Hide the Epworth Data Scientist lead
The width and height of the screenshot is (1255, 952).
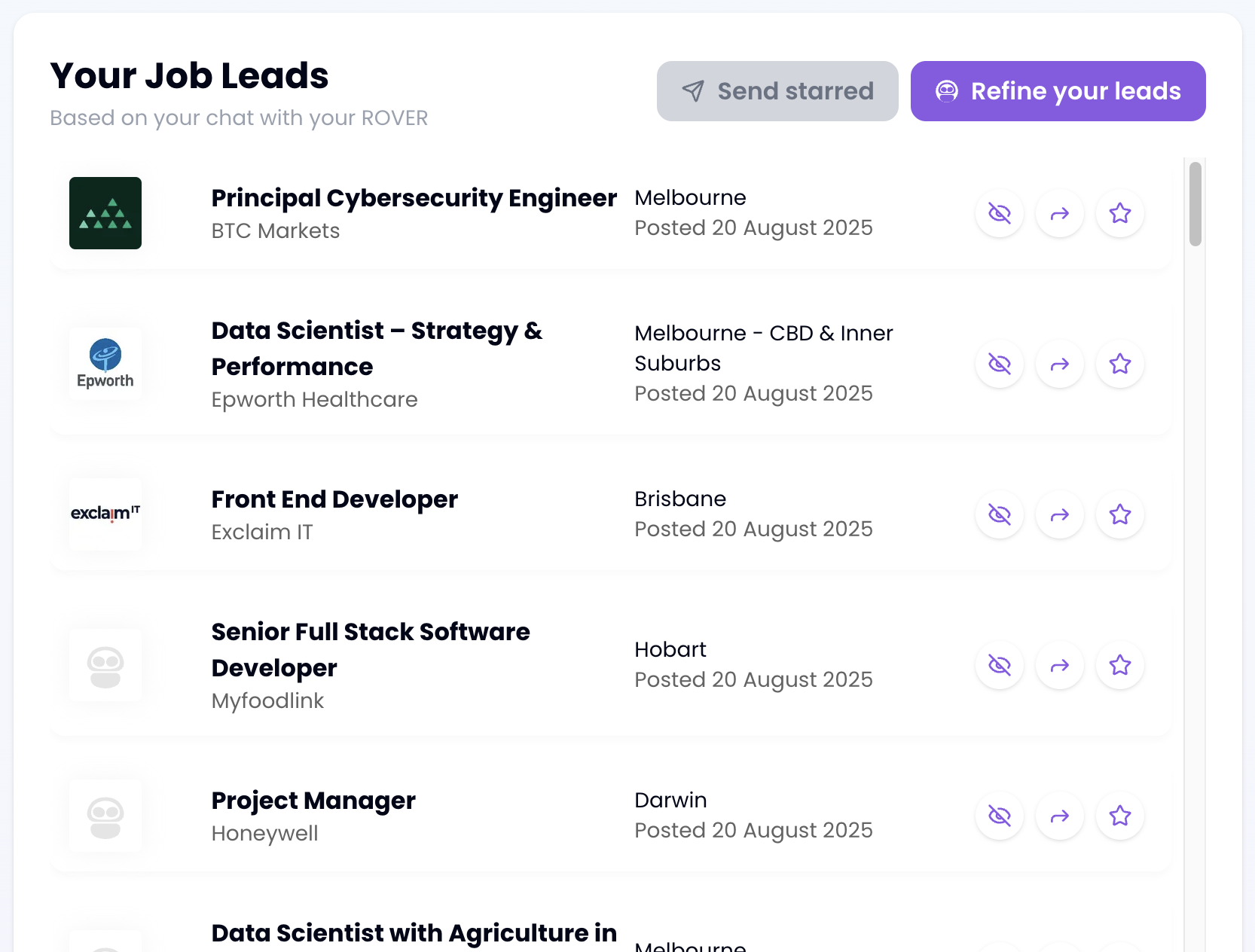click(999, 364)
